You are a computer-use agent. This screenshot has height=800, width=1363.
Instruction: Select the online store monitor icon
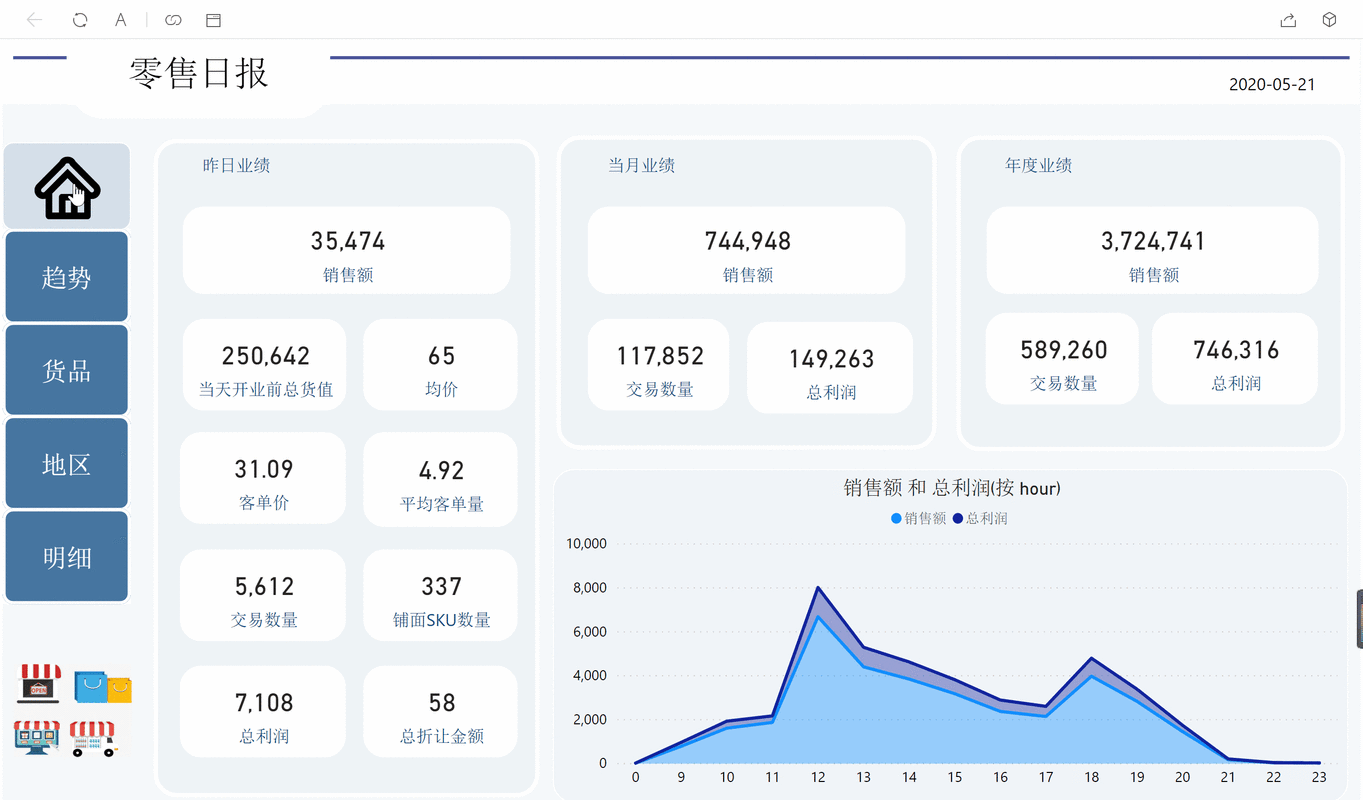(x=36, y=738)
